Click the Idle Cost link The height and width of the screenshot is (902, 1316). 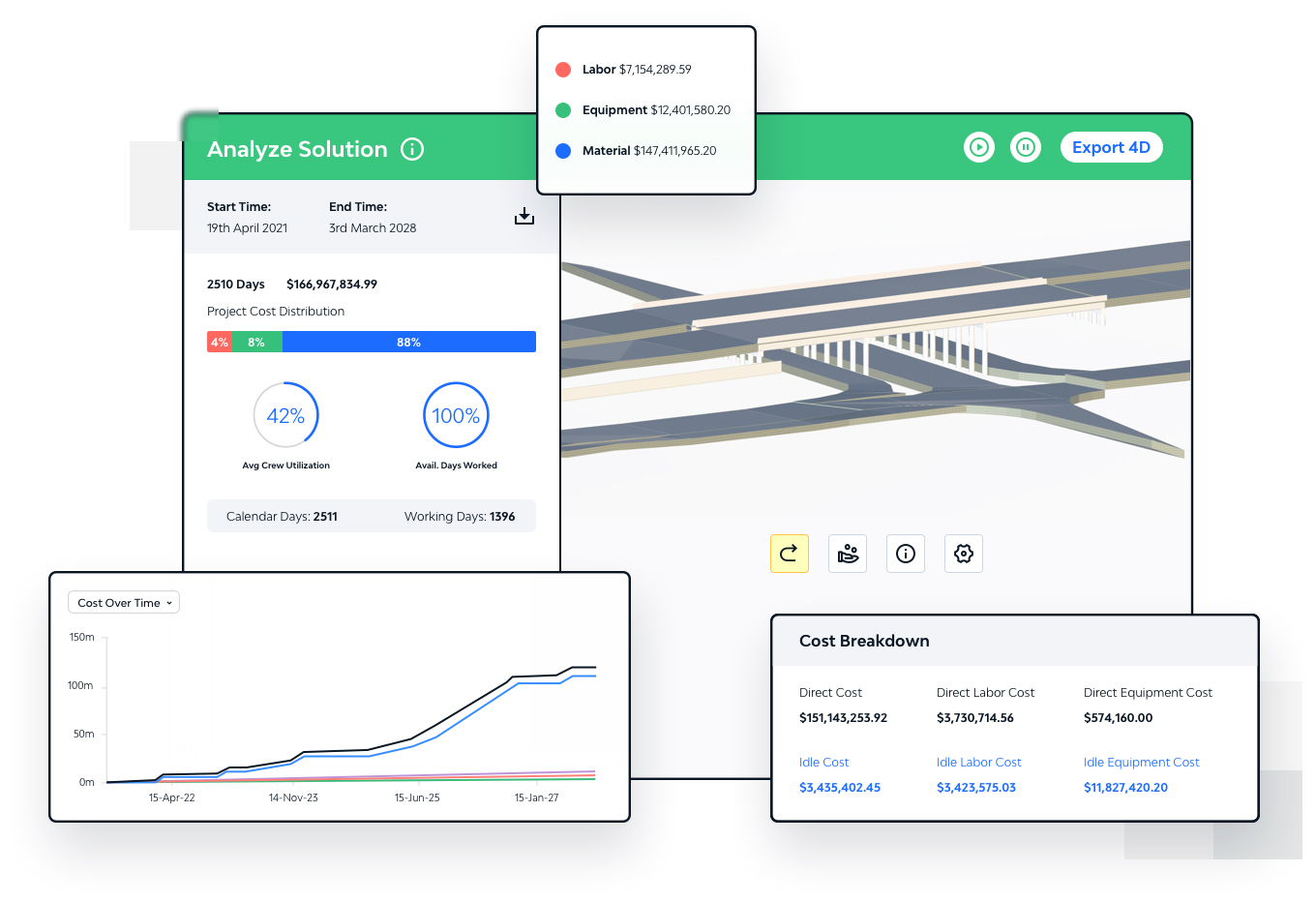pos(823,763)
